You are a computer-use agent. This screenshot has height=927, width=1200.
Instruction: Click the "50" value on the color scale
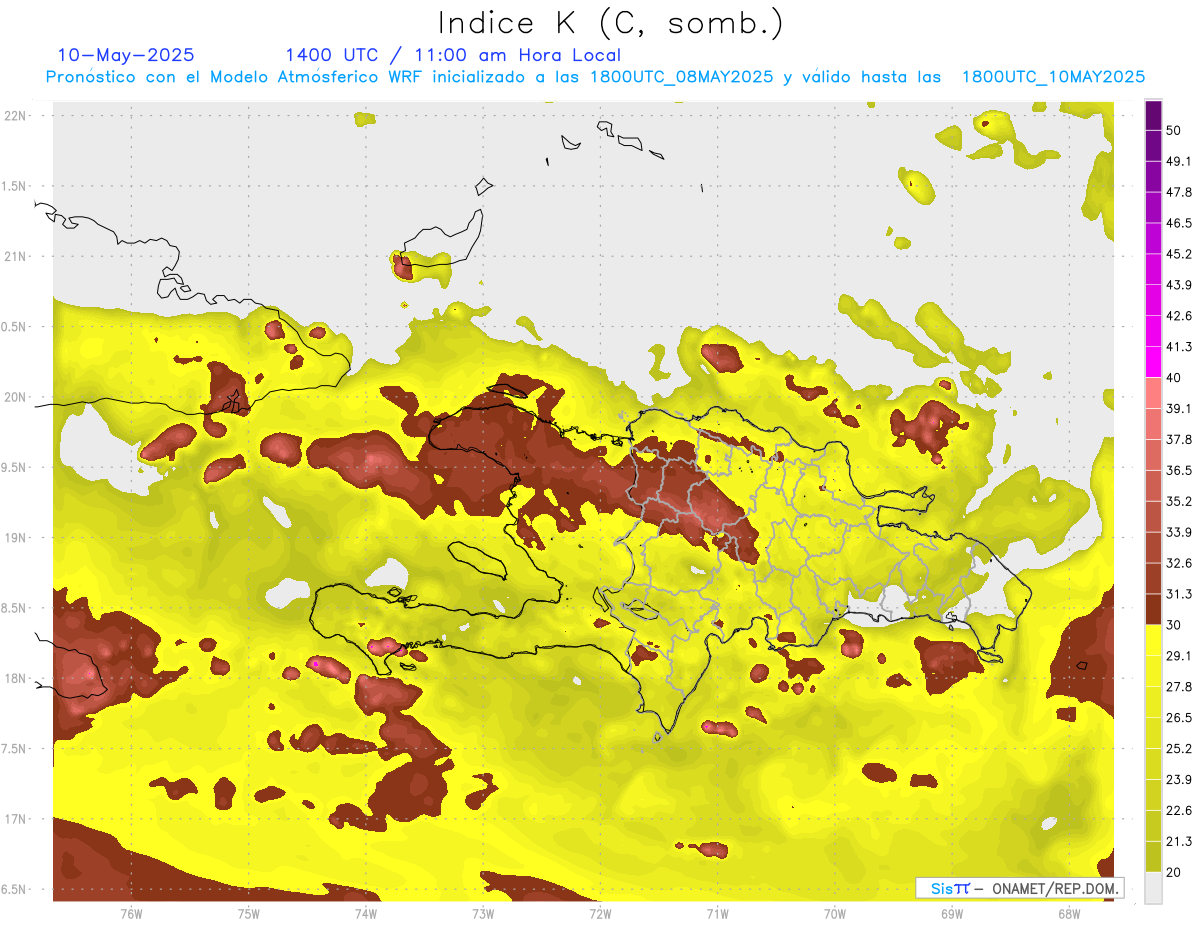[x=1175, y=131]
